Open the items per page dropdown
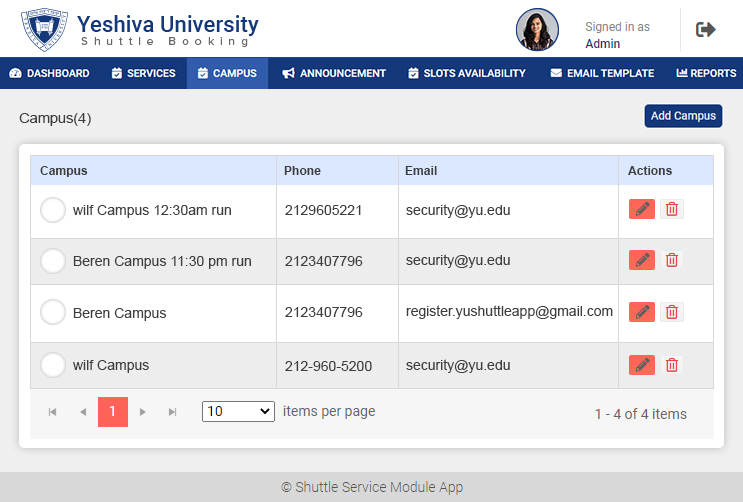 [238, 411]
